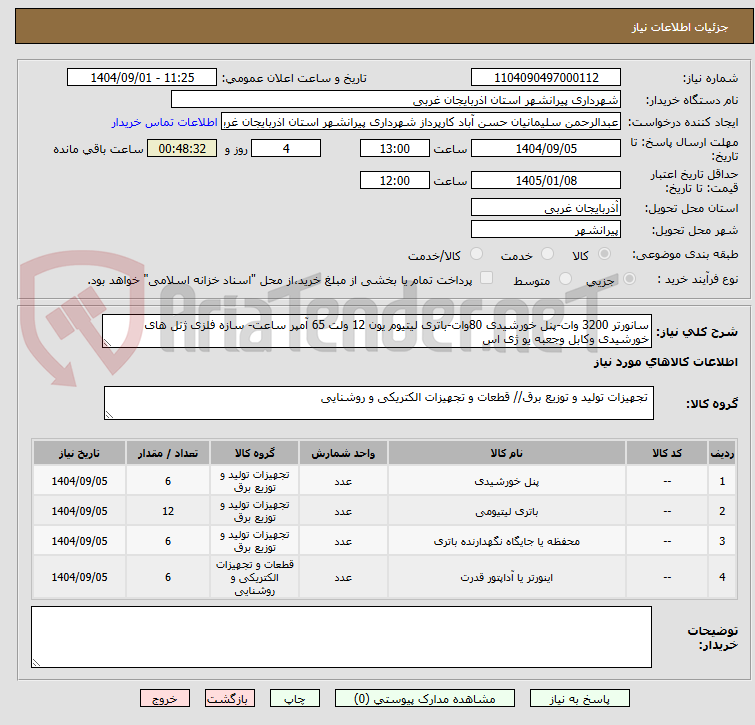Click quantity 12 in battery row
This screenshot has height=725, width=755.
click(x=168, y=511)
